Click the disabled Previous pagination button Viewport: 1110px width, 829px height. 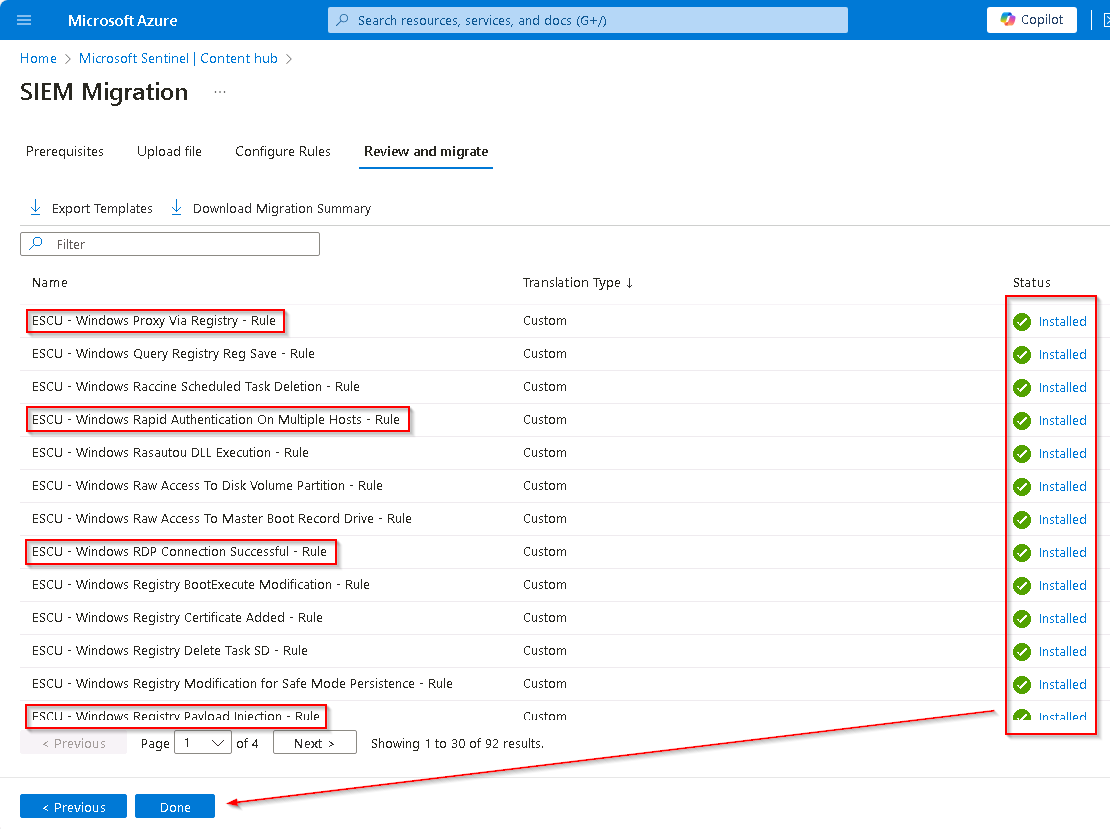click(x=74, y=743)
